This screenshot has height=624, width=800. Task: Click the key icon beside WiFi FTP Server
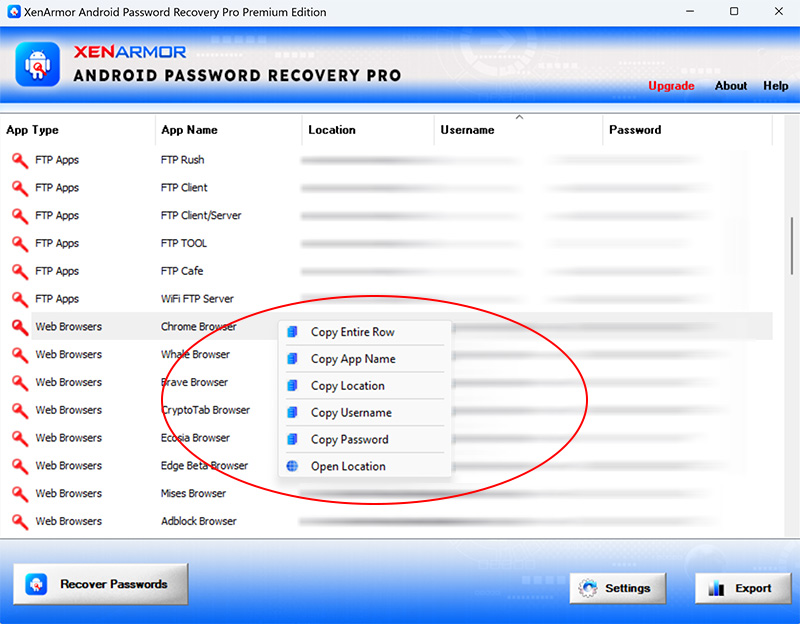(x=20, y=299)
